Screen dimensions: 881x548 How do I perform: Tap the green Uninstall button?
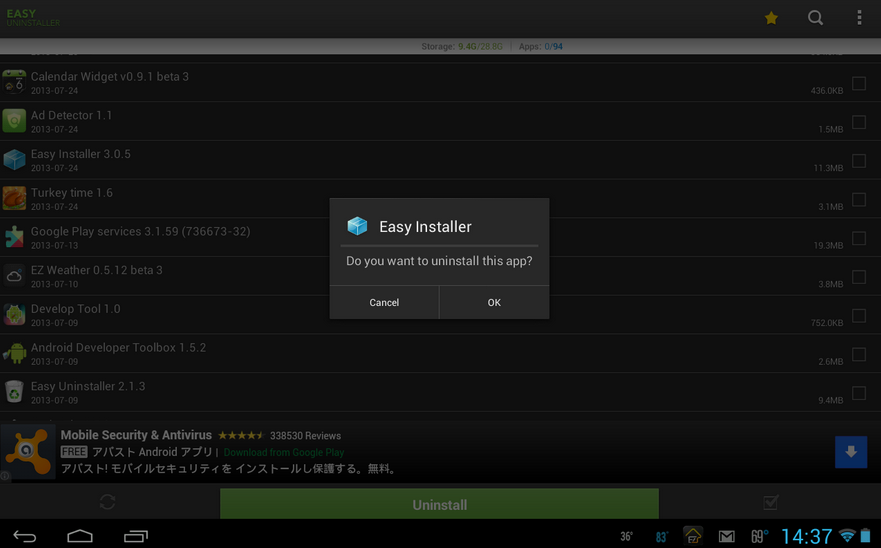(439, 504)
